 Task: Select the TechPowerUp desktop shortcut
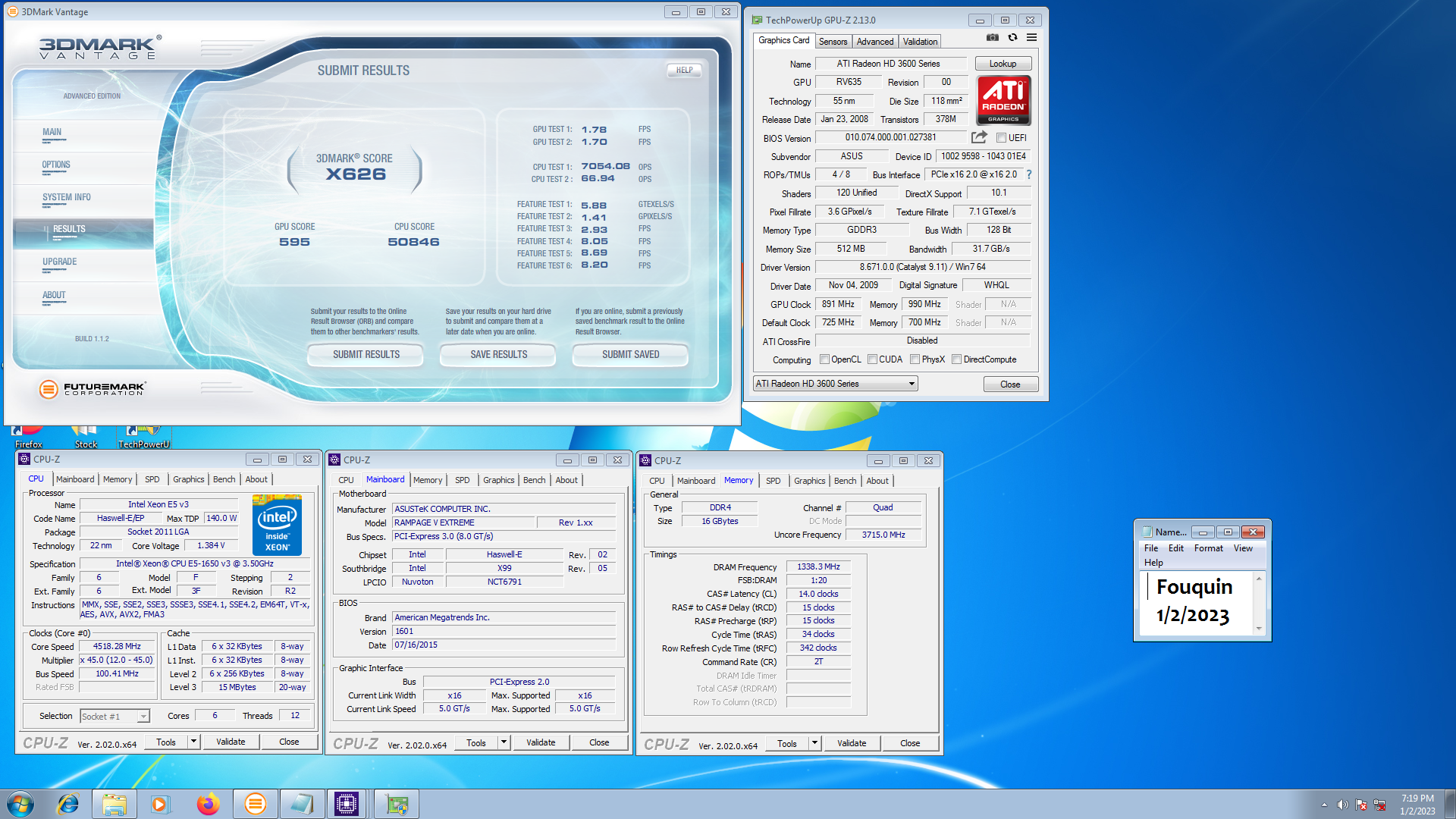tap(144, 438)
